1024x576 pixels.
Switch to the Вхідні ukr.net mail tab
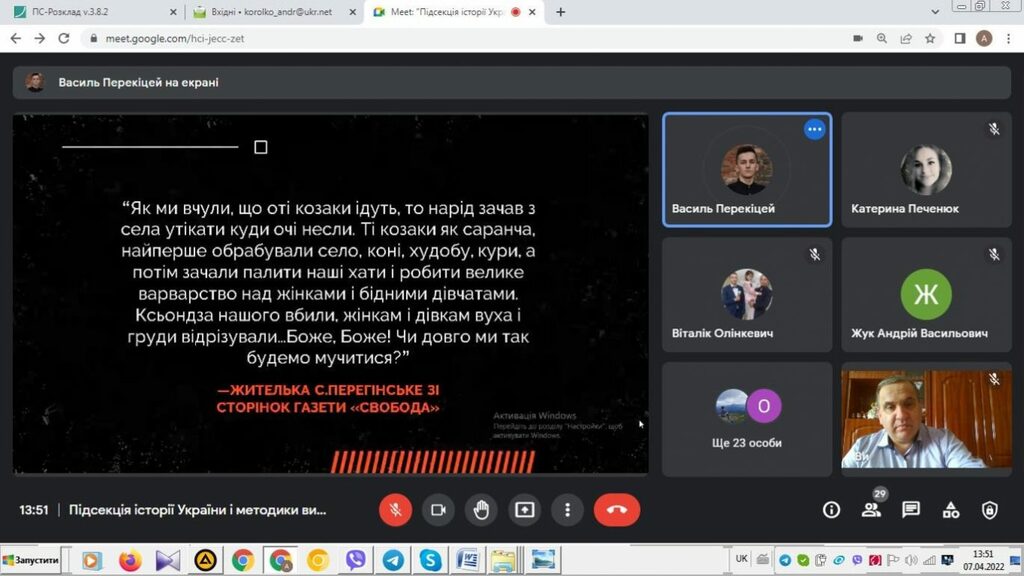tap(270, 12)
